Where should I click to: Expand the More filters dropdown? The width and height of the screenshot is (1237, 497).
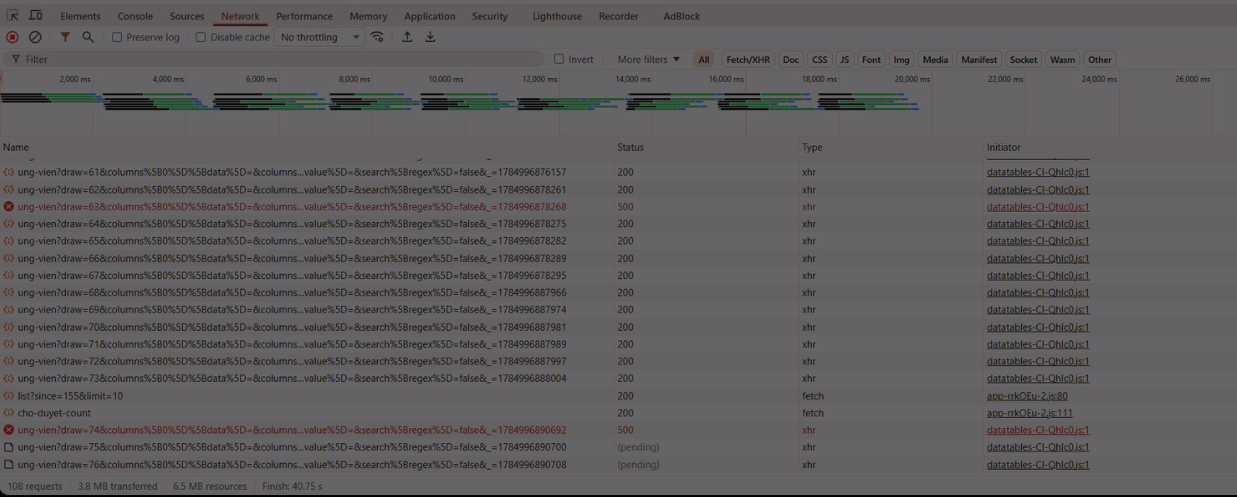[648, 60]
